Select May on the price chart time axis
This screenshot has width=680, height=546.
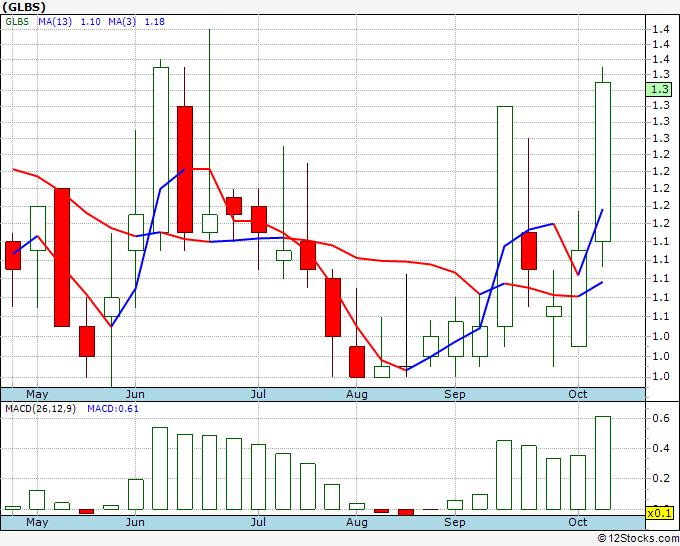[37, 394]
